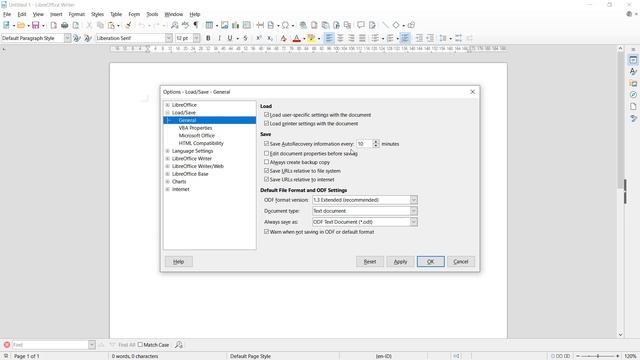Screen dimensions: 640x360
Task: Open the Tools menu
Action: (x=152, y=14)
